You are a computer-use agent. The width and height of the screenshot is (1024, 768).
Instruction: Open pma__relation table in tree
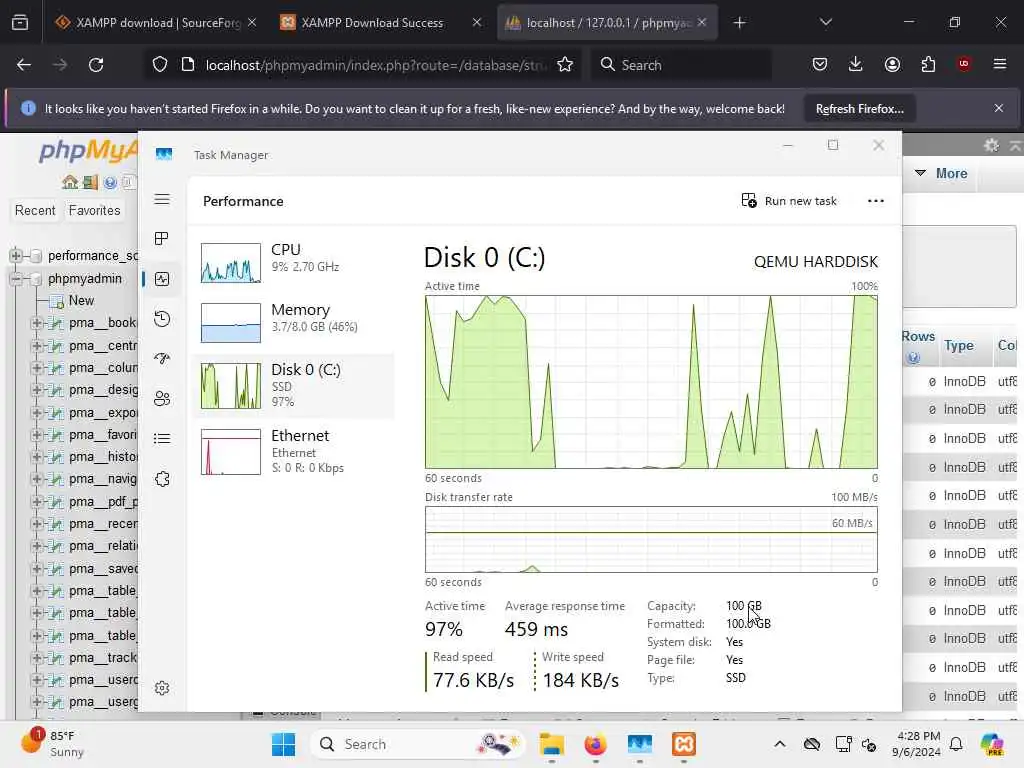click(103, 545)
